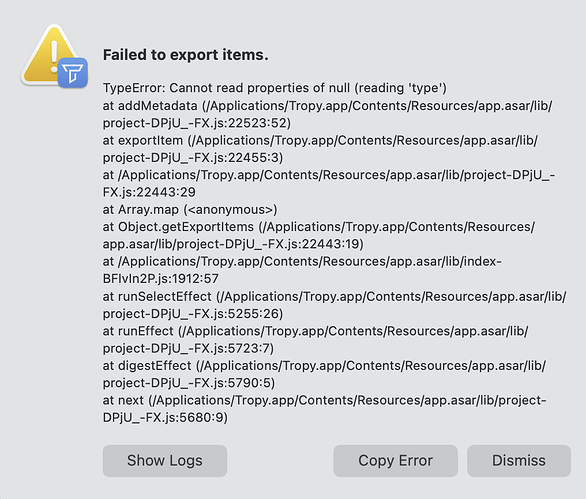Screen dimensions: 586x499
Task: Click the 'BFIvIn2P.js:1912:57' text
Action: click(161, 278)
